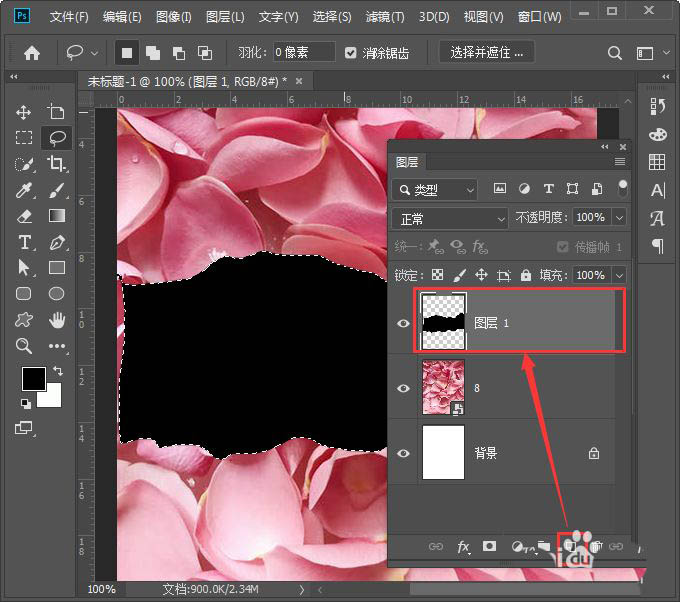Image resolution: width=680 pixels, height=602 pixels.
Task: Open the Layers panel menu
Action: point(620,162)
